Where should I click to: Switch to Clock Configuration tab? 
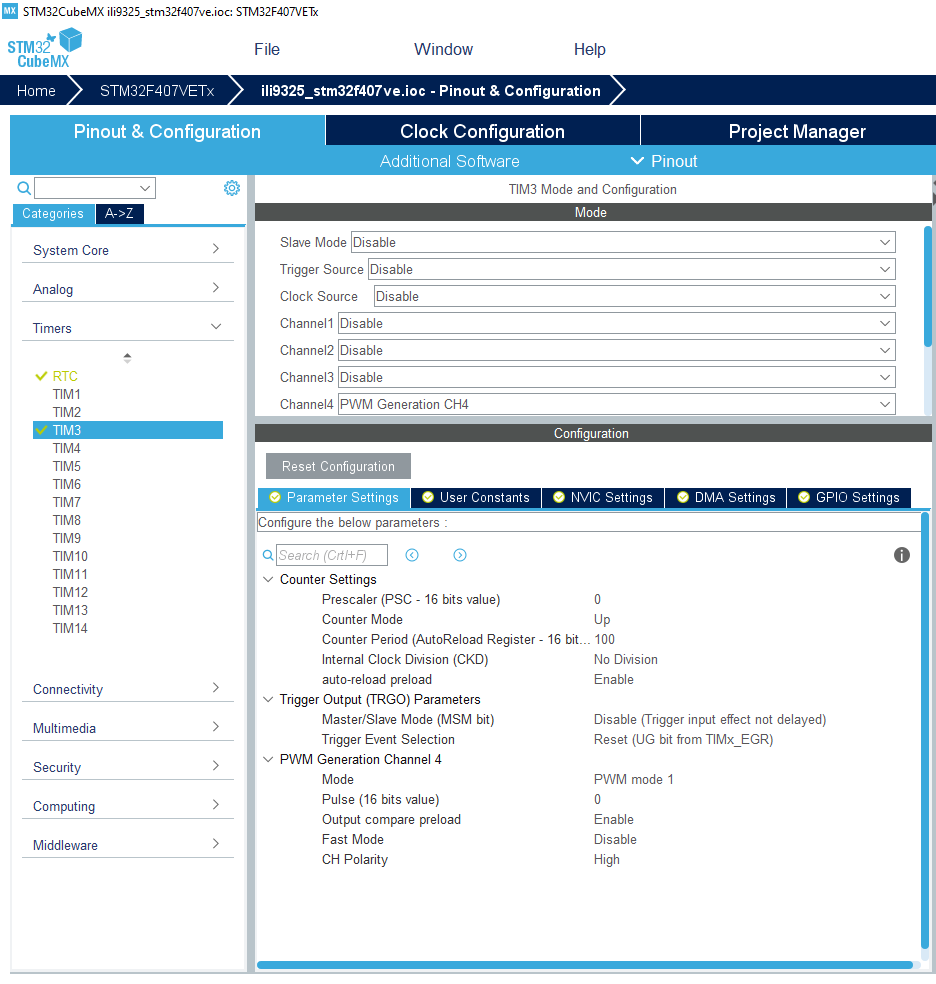click(482, 131)
